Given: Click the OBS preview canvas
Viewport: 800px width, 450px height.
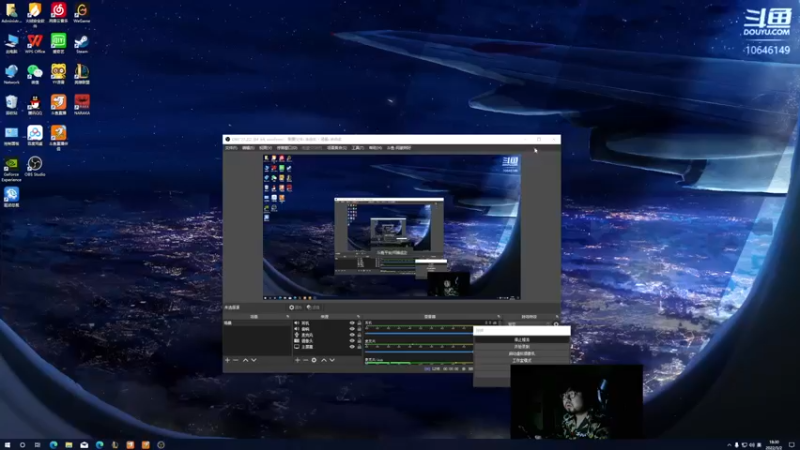Looking at the screenshot, I should tap(392, 227).
